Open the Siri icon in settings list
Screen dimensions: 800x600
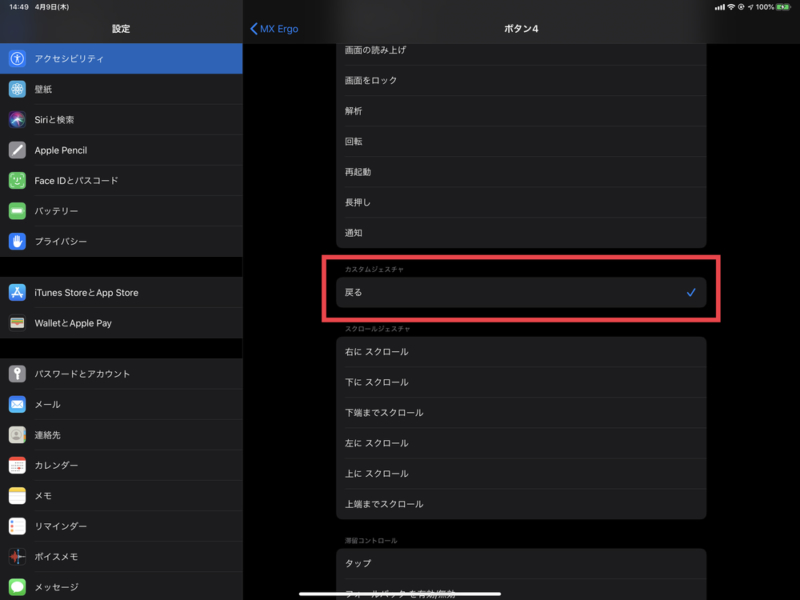tap(17, 119)
